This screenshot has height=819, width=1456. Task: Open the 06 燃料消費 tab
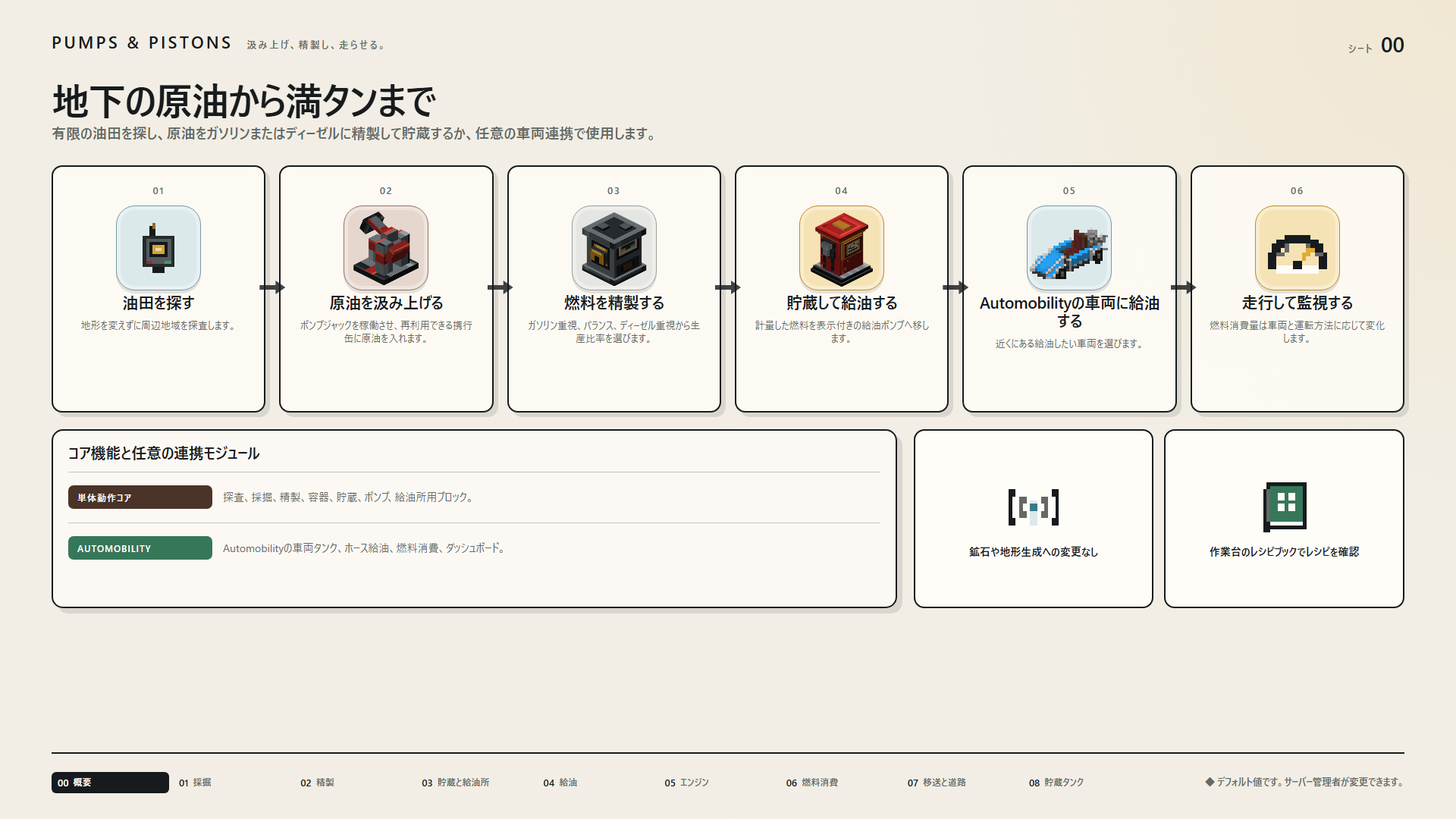[811, 783]
